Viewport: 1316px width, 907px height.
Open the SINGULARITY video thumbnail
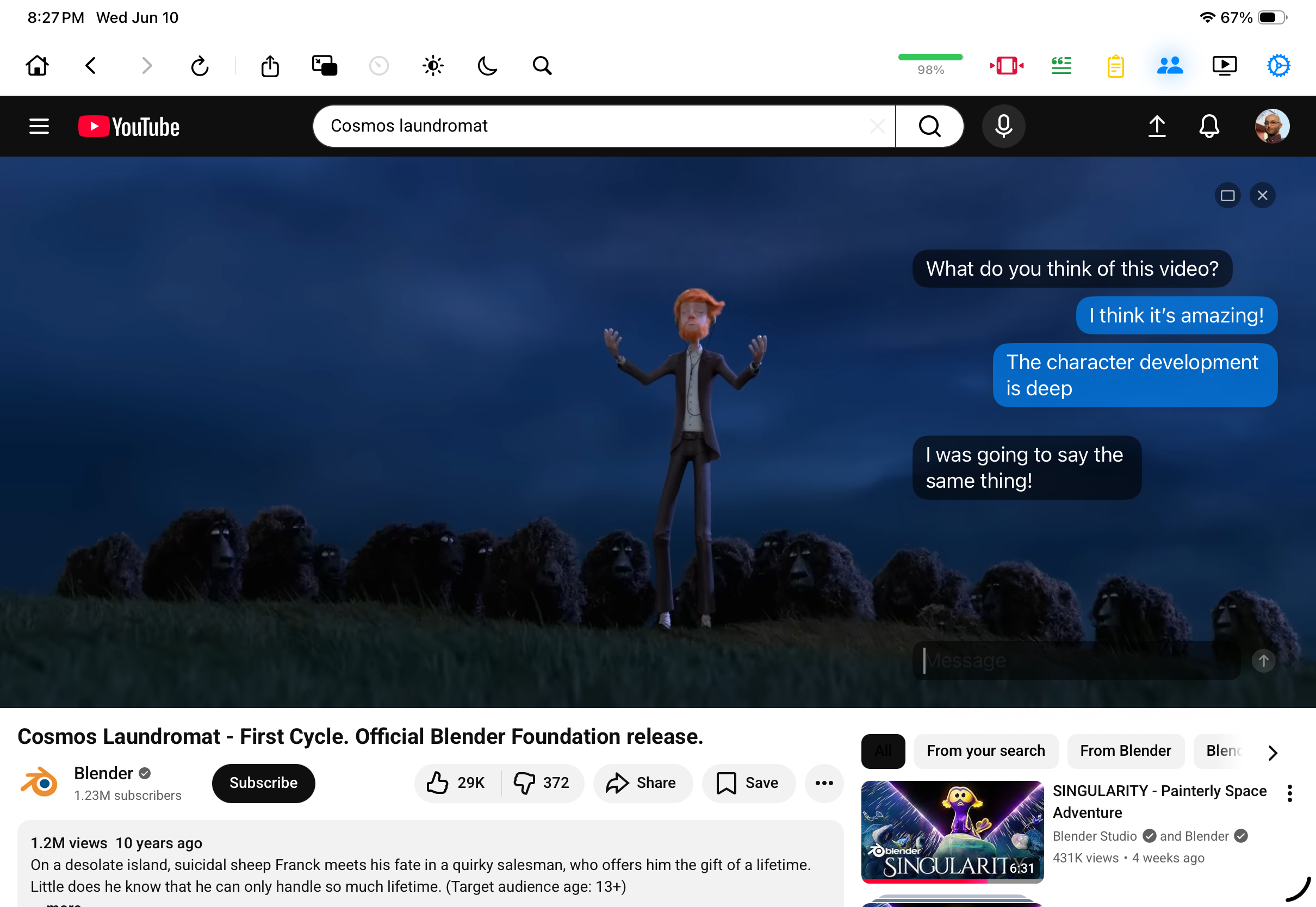952,832
